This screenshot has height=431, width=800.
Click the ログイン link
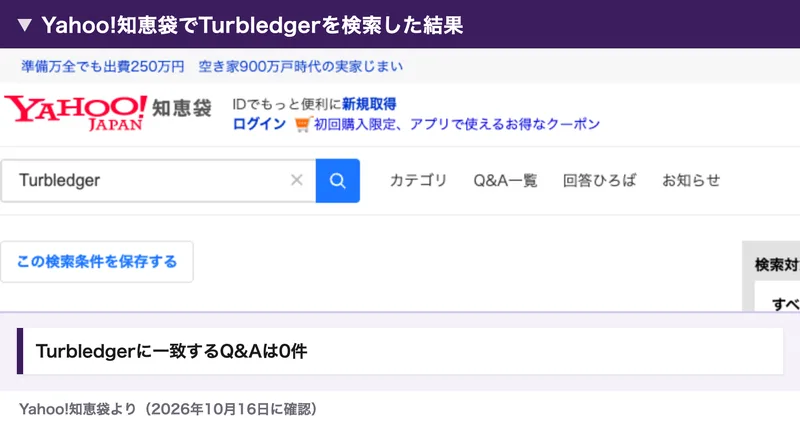point(259,124)
